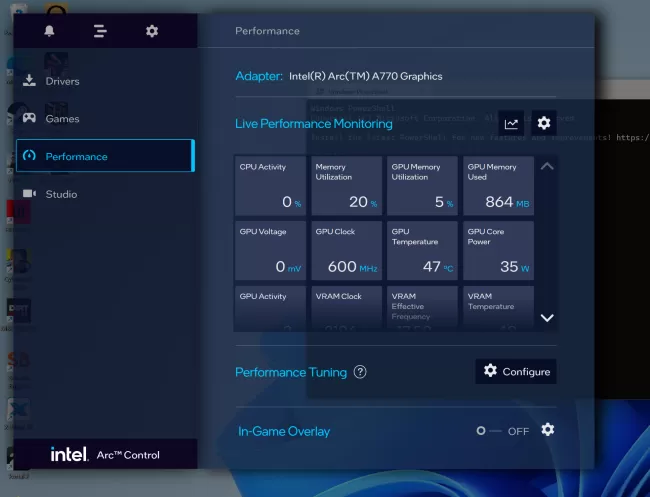The width and height of the screenshot is (650, 497).
Task: Click the CPU Activity metric tile
Action: (x=270, y=186)
